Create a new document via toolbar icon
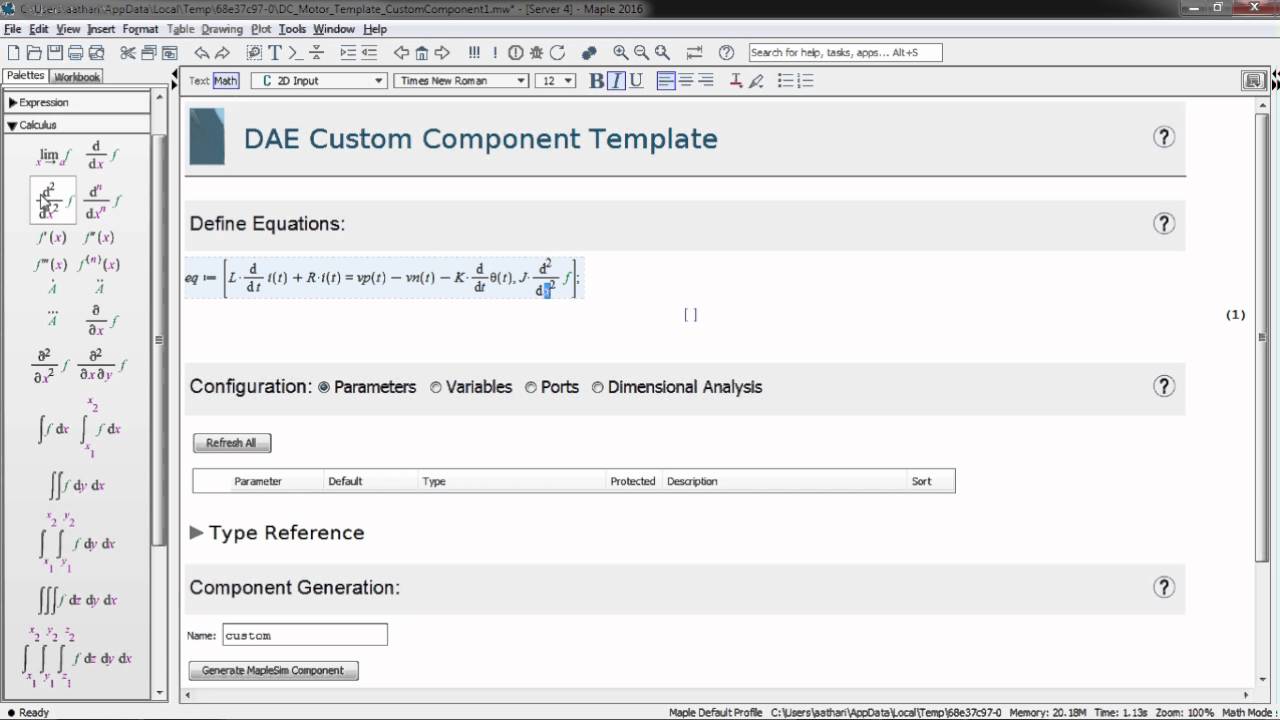The image size is (1280, 720). [13, 53]
